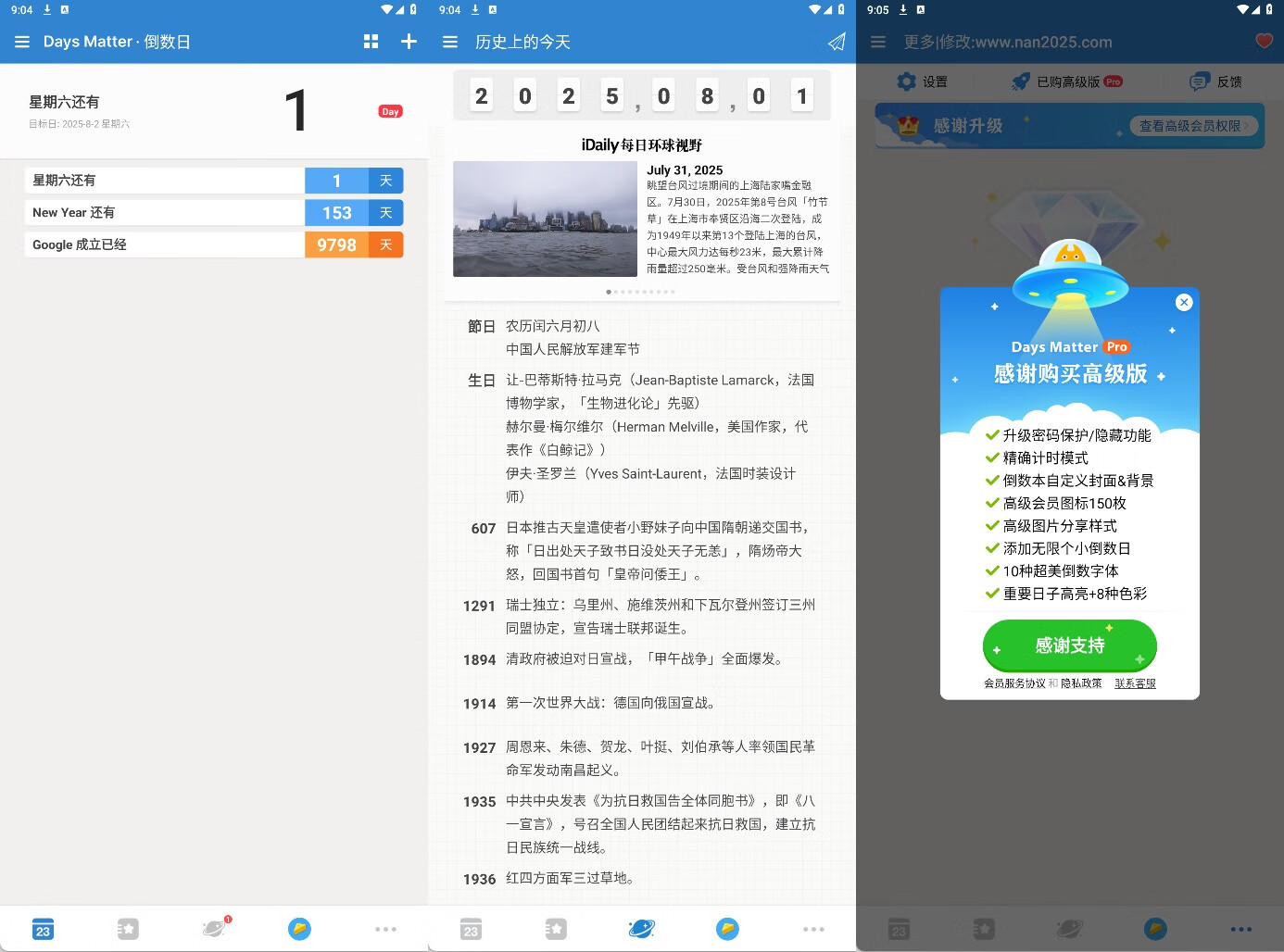The width and height of the screenshot is (1284, 952).
Task: Select the 1935 八一宣言 entry
Action: coord(641,824)
